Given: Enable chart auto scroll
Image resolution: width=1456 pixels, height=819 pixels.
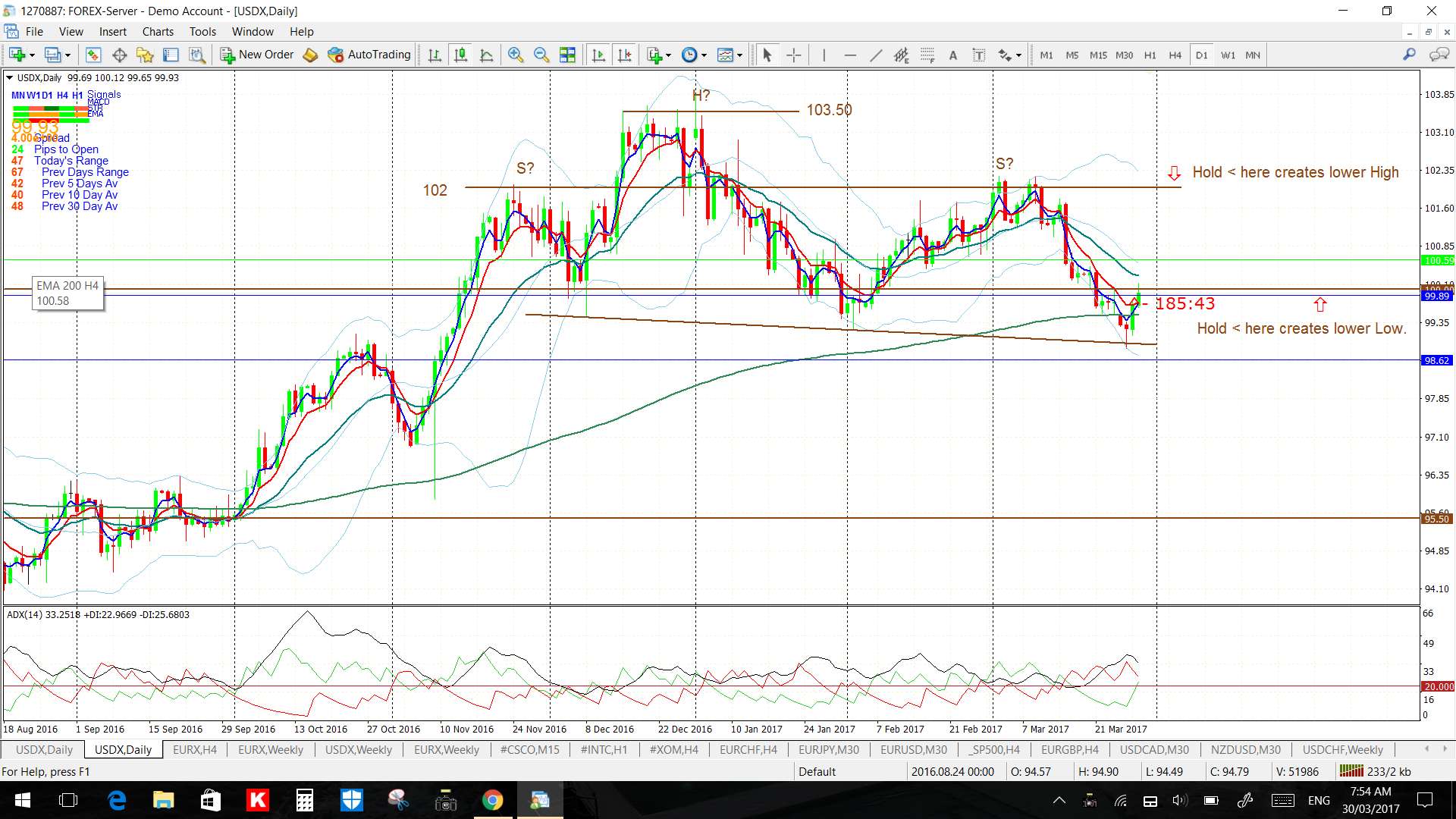Looking at the screenshot, I should coord(598,55).
